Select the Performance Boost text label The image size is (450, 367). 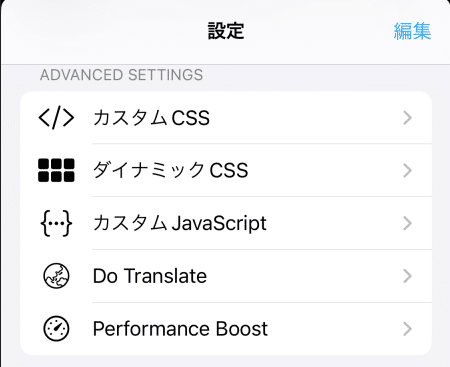point(180,329)
